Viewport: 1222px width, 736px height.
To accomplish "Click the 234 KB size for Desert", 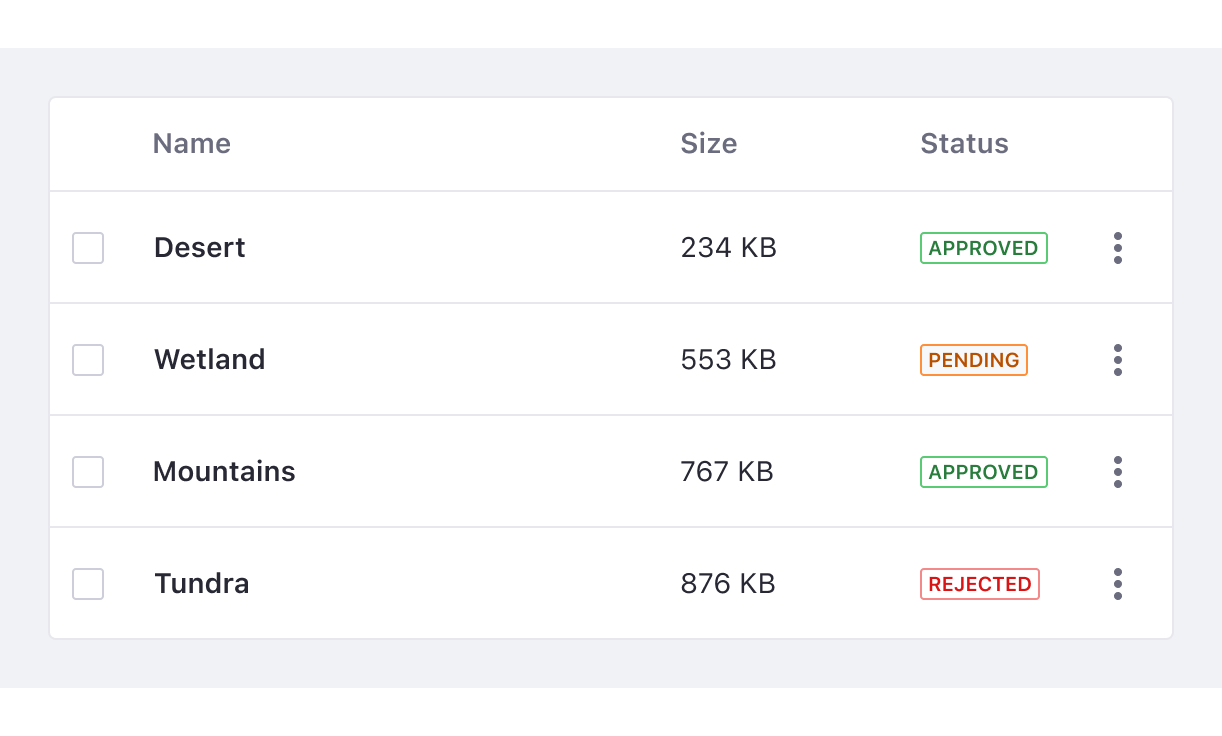I will click(x=728, y=247).
